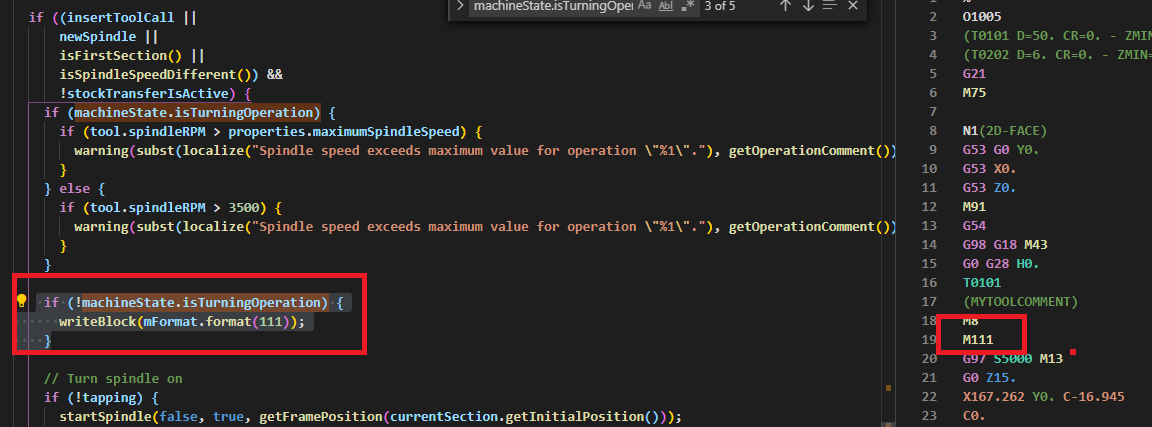Toggle Match Whole Word in the find widget
1152x427 pixels.
(x=666, y=6)
